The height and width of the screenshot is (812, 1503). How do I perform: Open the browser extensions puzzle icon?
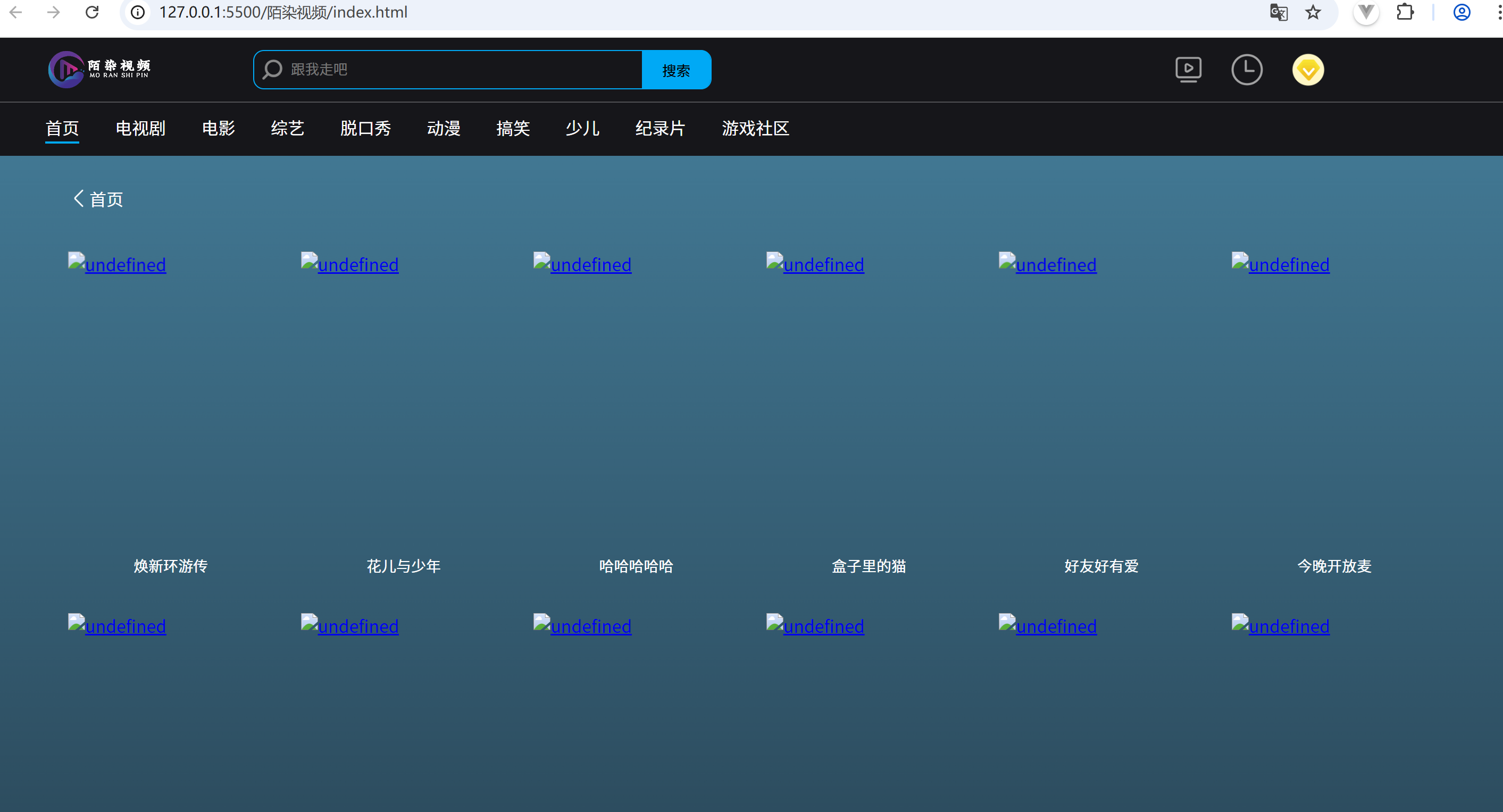click(x=1405, y=12)
